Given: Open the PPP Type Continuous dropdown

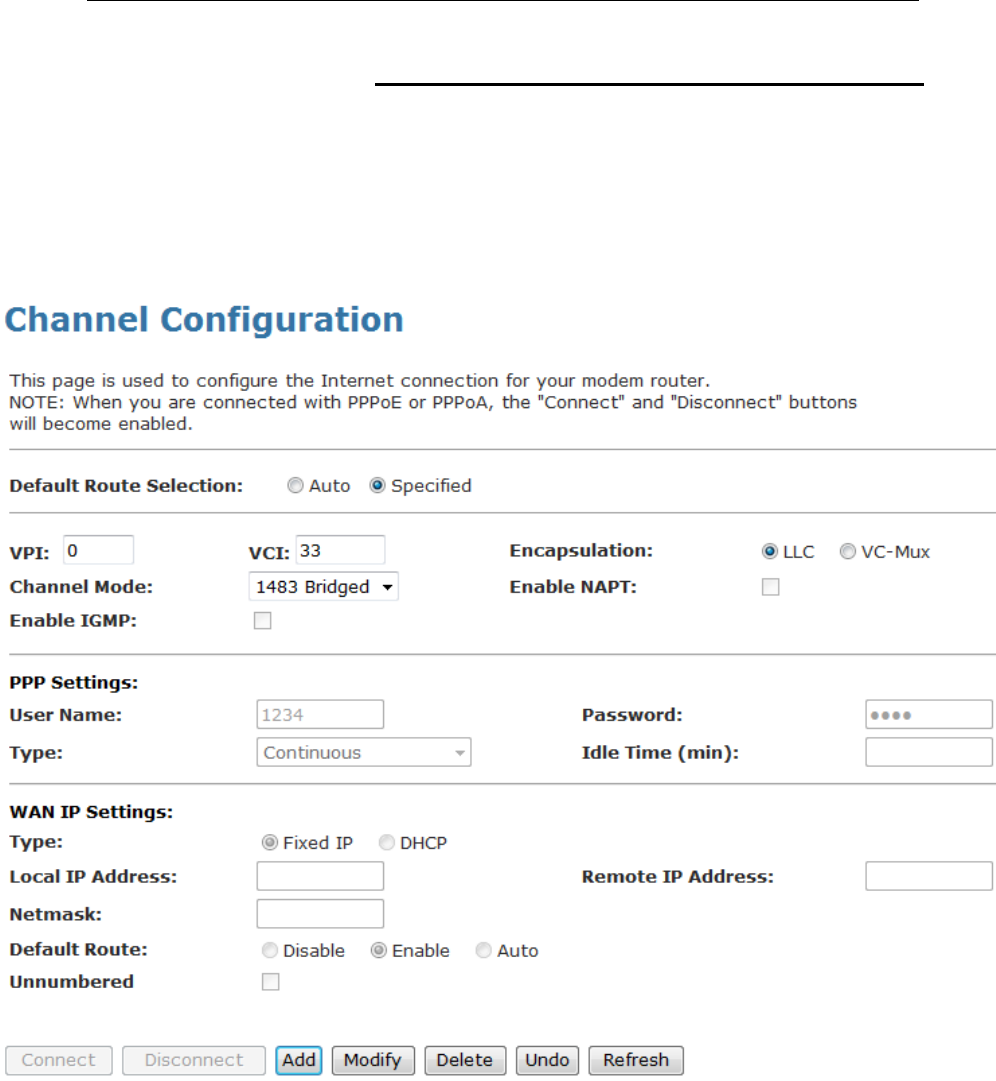Looking at the screenshot, I should pos(364,752).
